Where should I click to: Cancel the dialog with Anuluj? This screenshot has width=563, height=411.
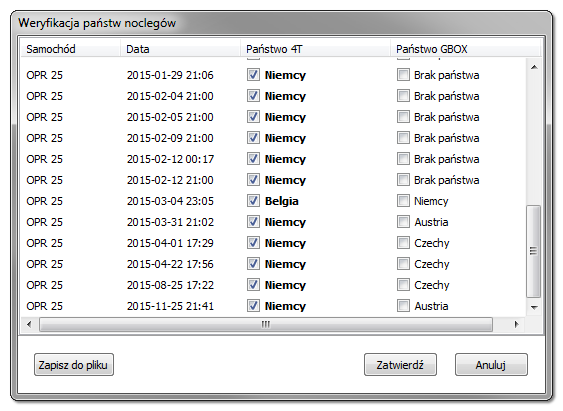coord(491,365)
